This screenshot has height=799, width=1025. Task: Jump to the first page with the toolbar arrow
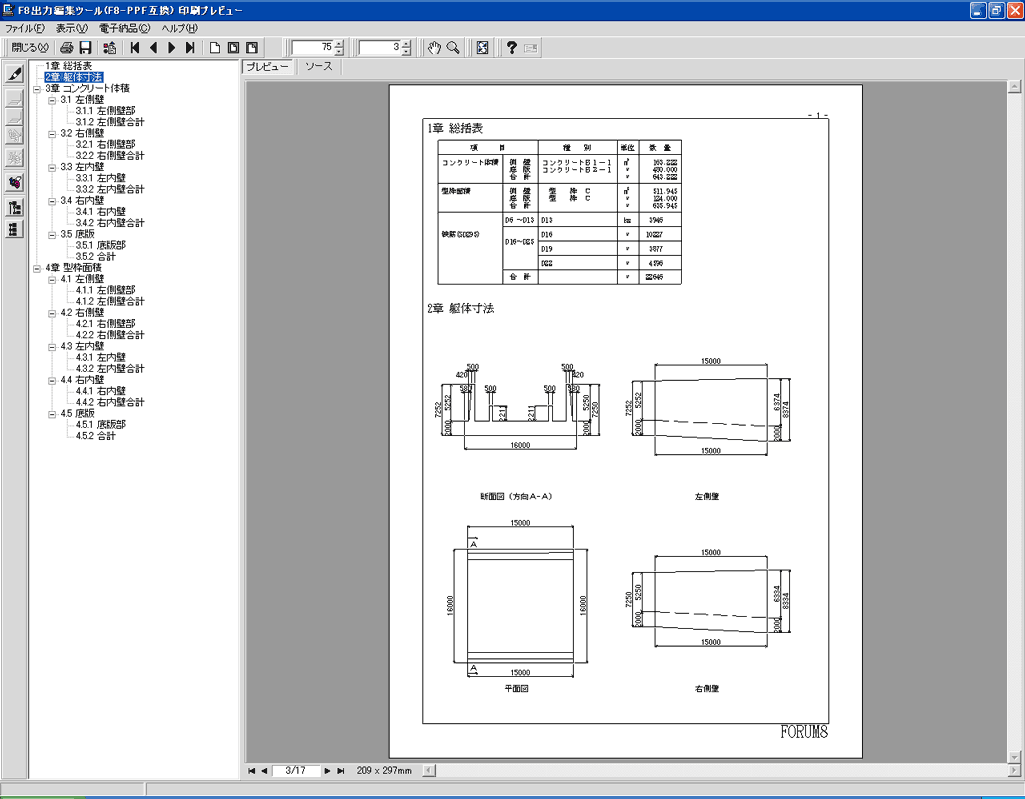(135, 48)
